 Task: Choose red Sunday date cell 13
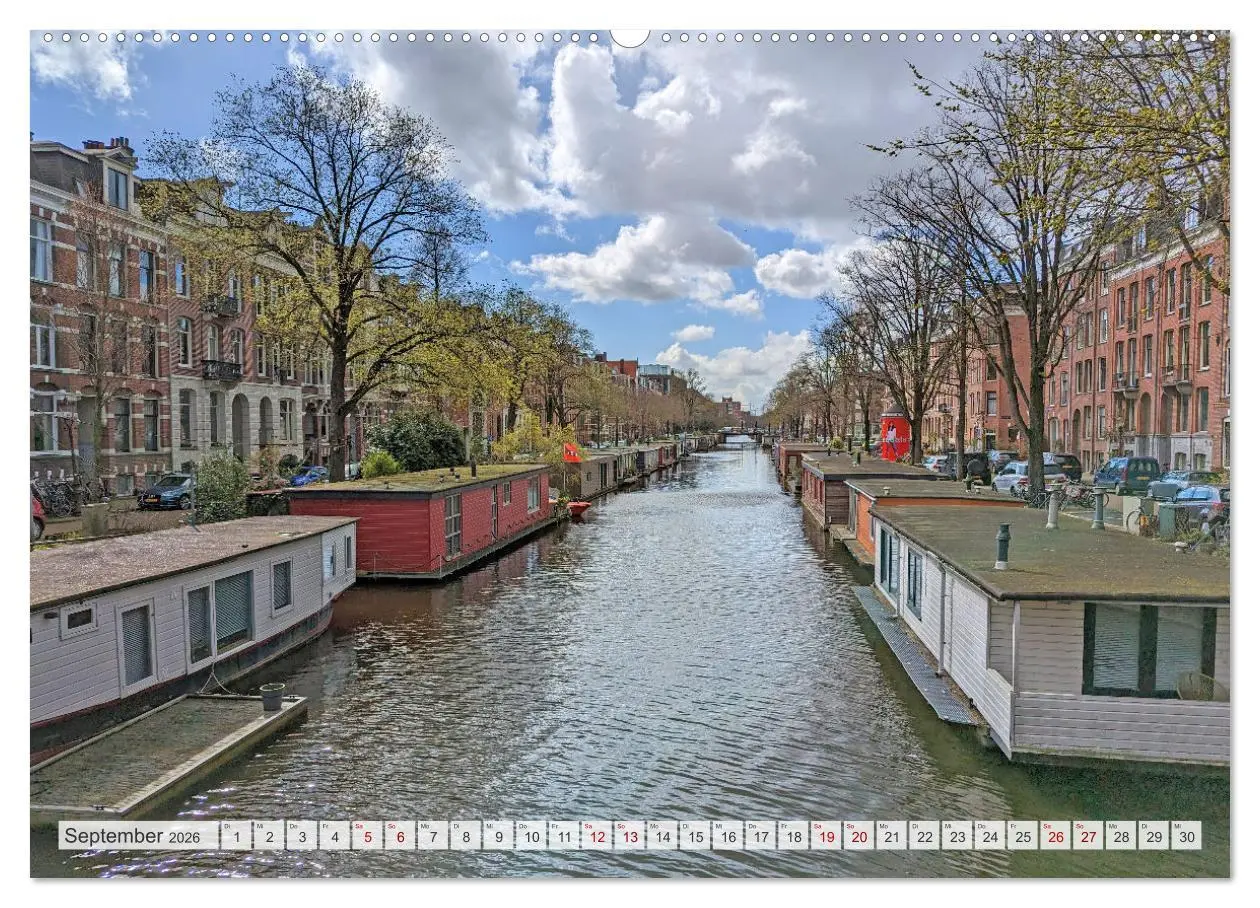point(629,836)
